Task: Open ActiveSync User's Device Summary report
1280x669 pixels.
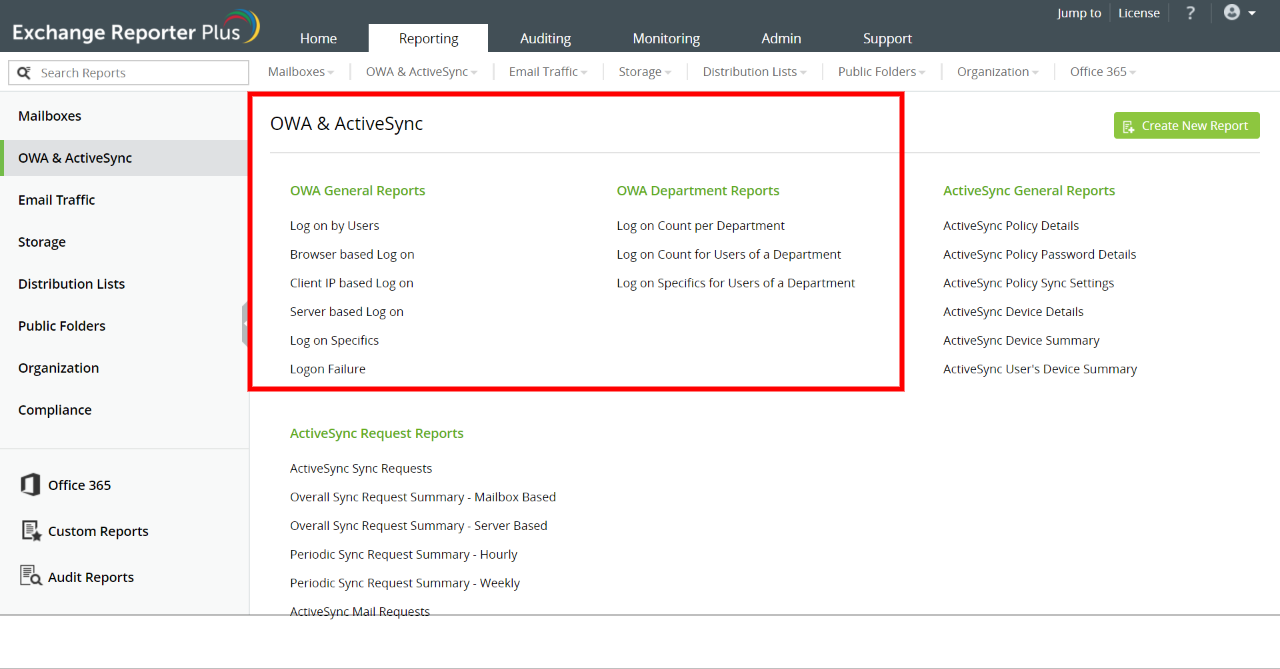Action: tap(1040, 369)
